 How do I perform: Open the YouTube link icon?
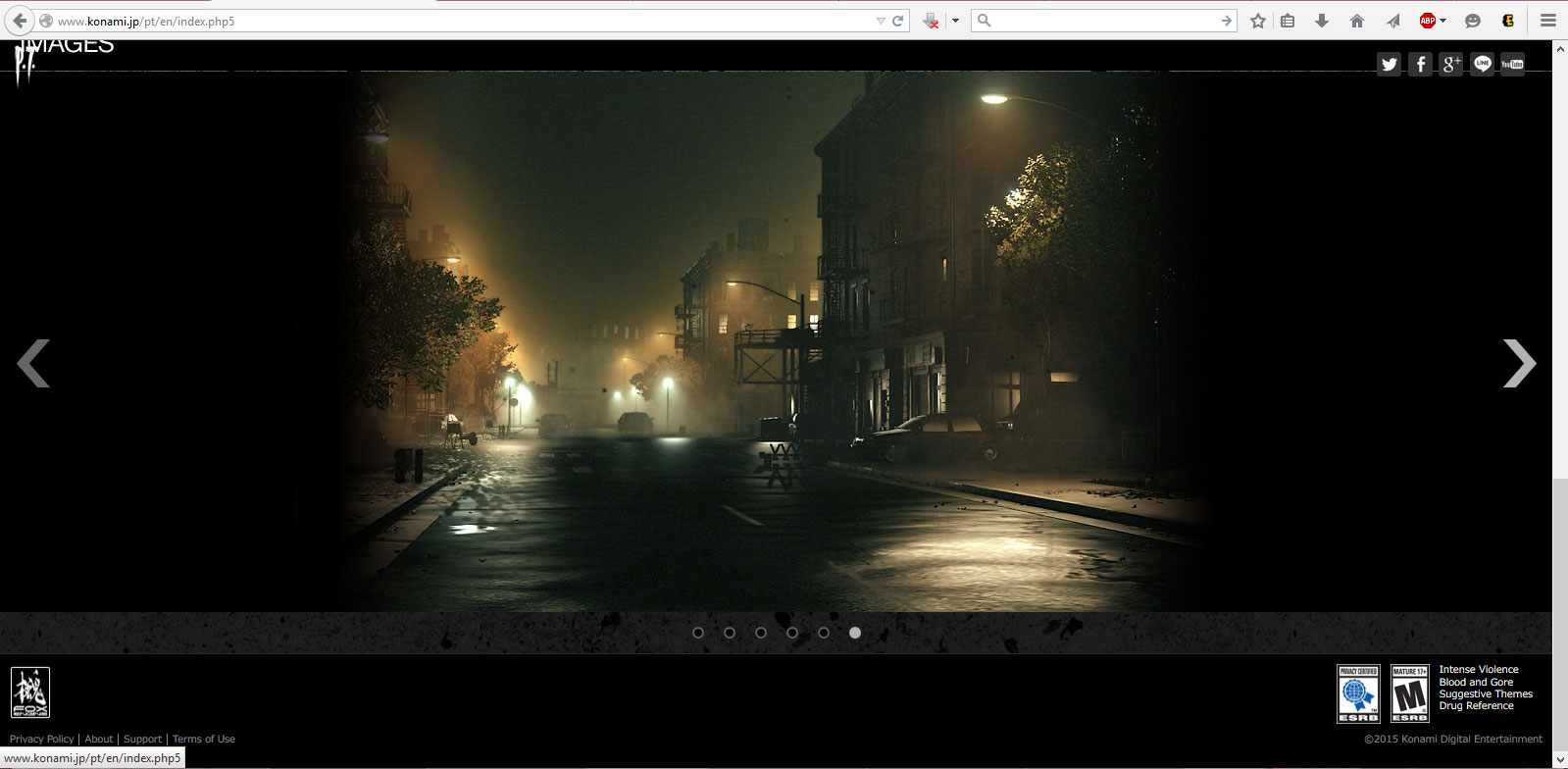coord(1513,65)
